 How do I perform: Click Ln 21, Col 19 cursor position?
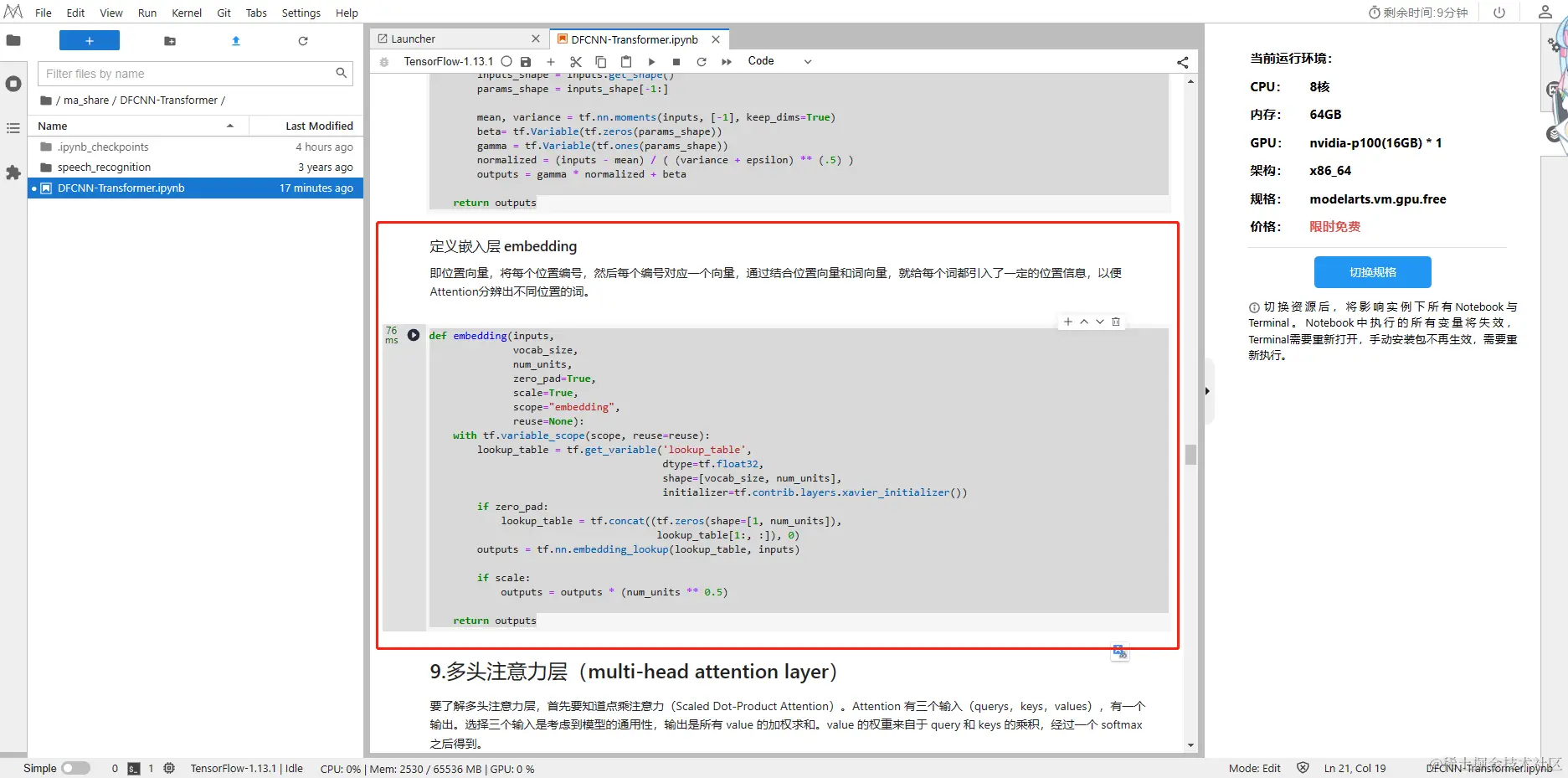pos(1355,768)
